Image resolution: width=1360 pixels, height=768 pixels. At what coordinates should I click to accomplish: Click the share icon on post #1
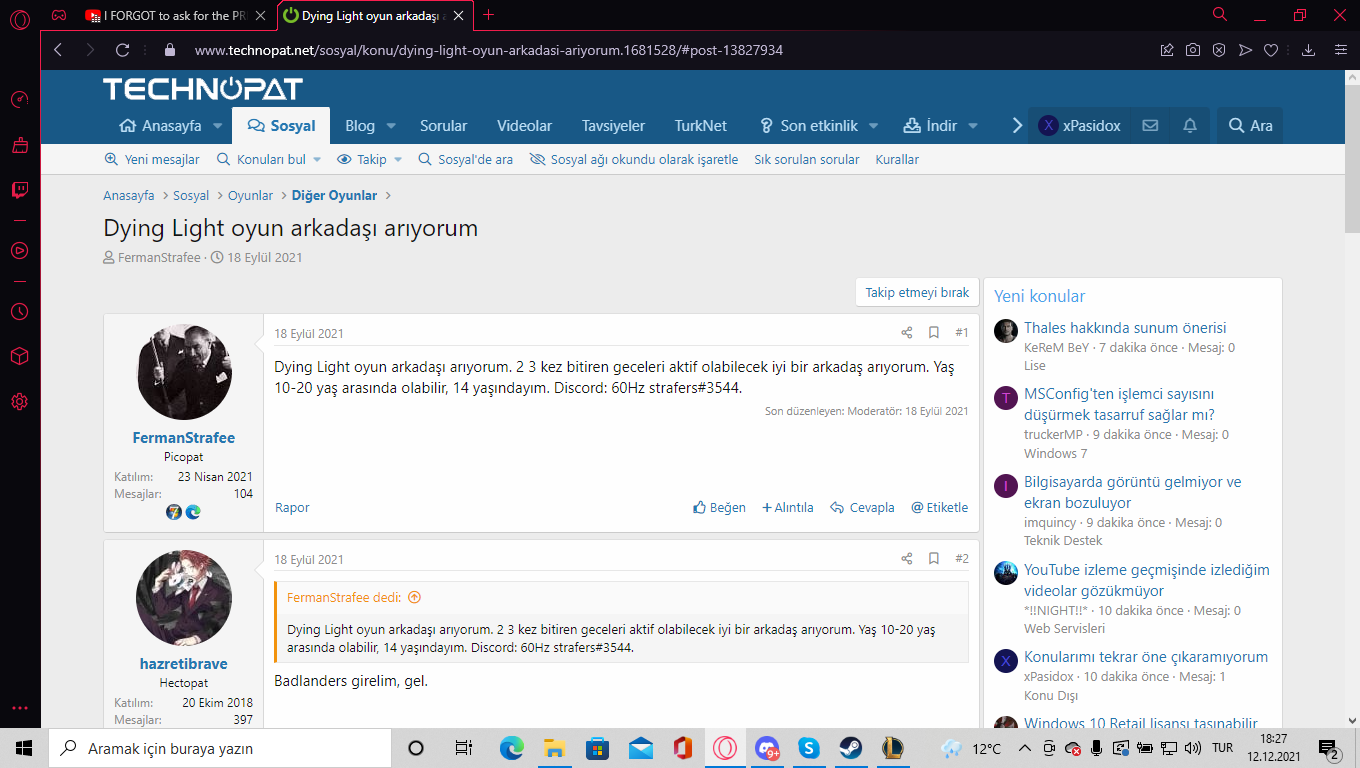point(907,333)
